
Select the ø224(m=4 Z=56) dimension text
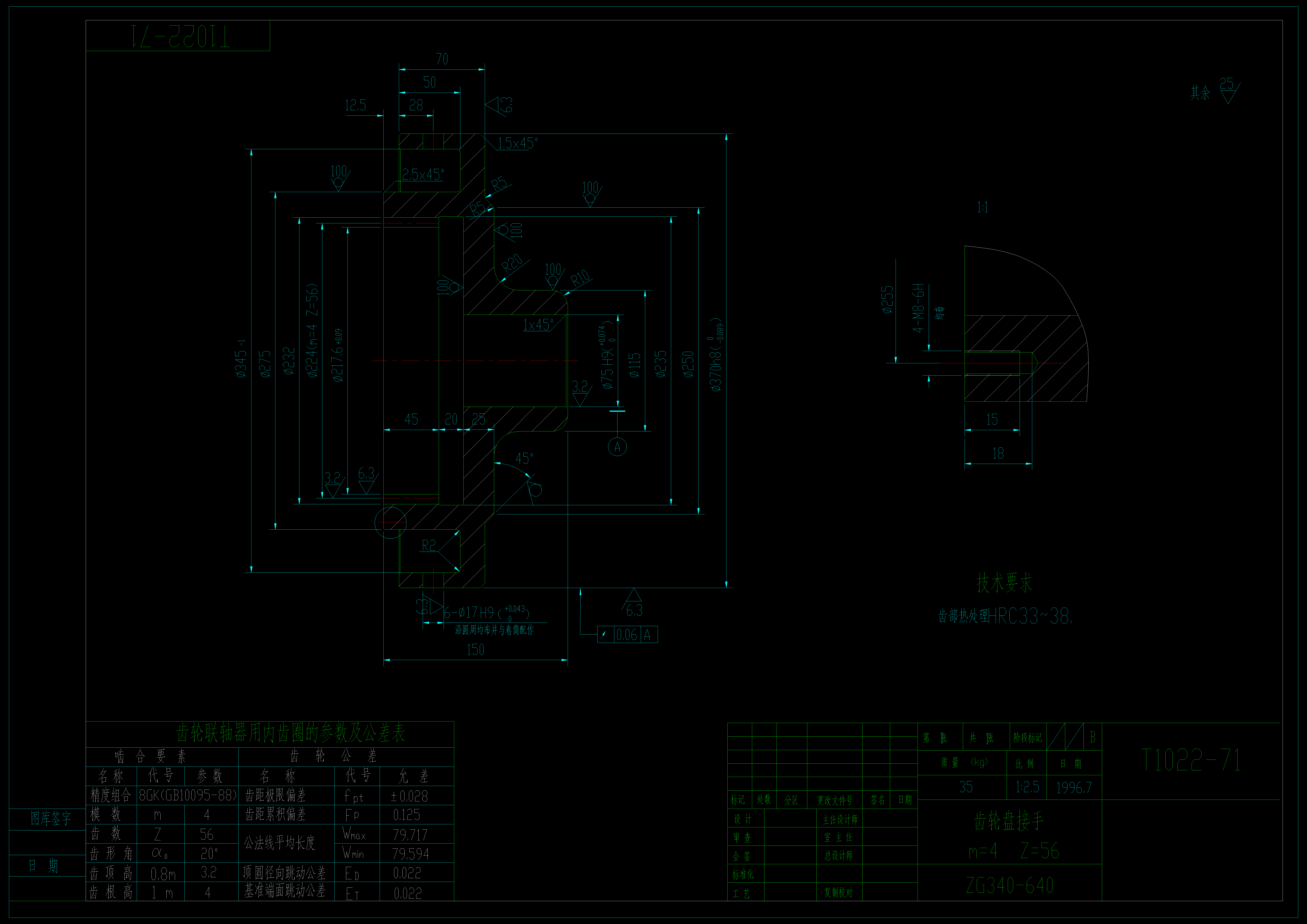pyautogui.click(x=312, y=331)
